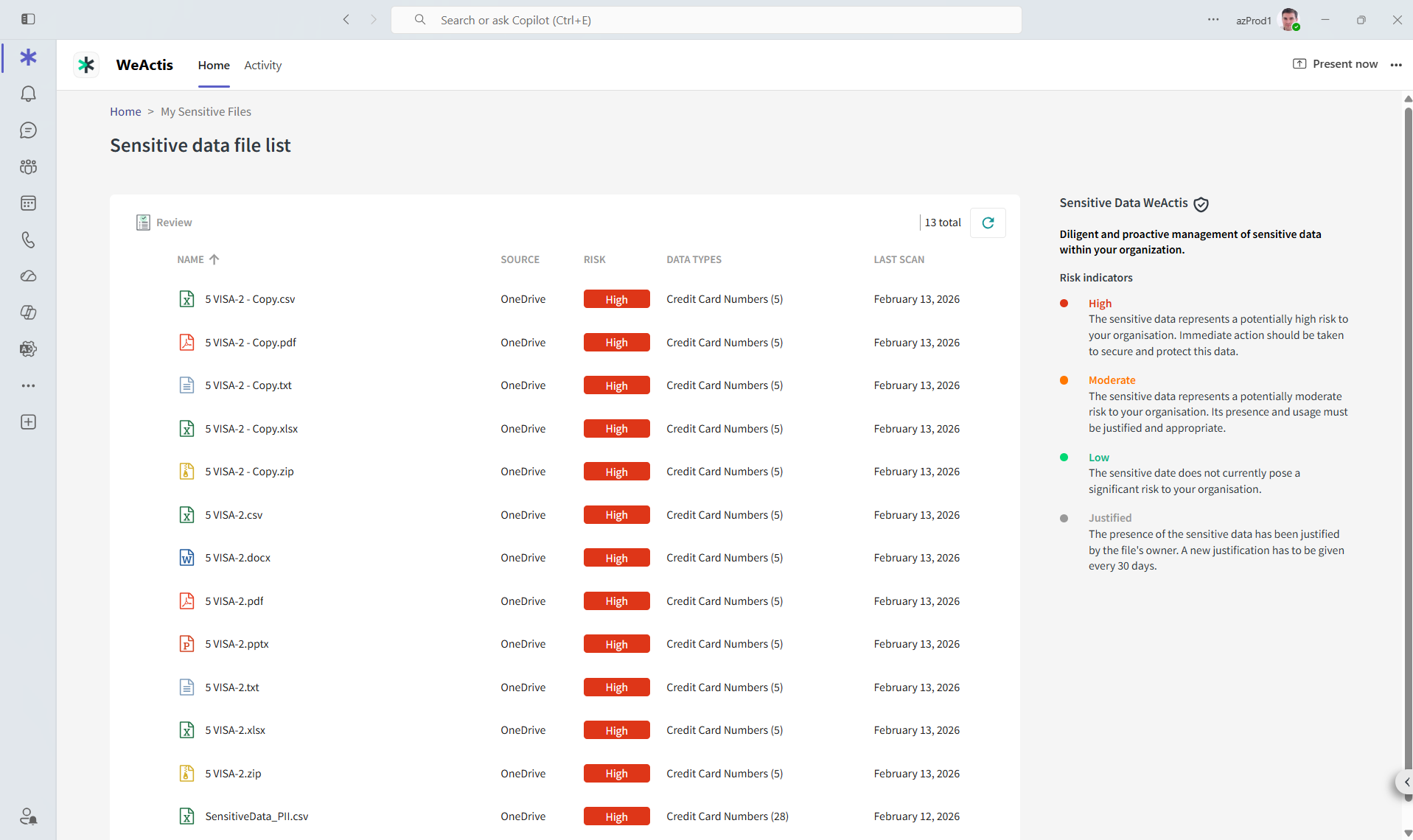Open file 5 VISA-2 - Copy.xlsx
Viewport: 1413px width, 840px height.
(x=251, y=429)
